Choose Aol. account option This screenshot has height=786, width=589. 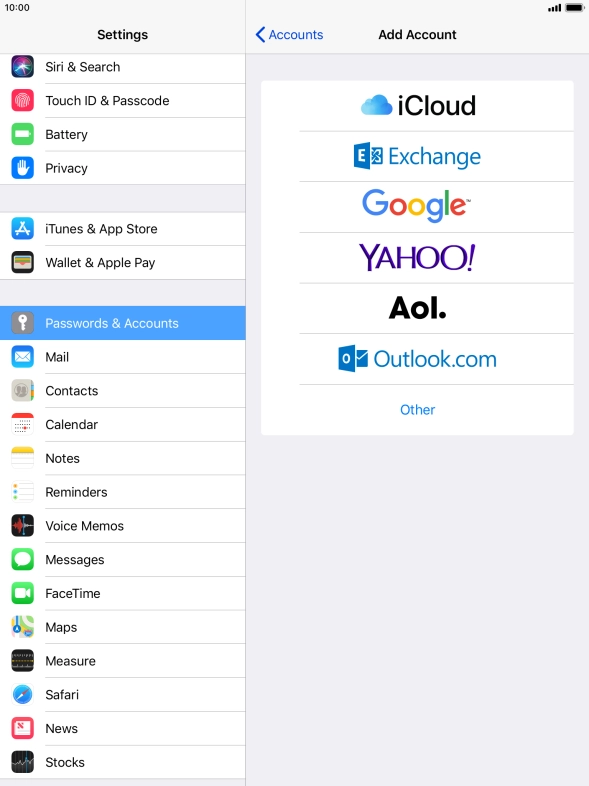(417, 308)
